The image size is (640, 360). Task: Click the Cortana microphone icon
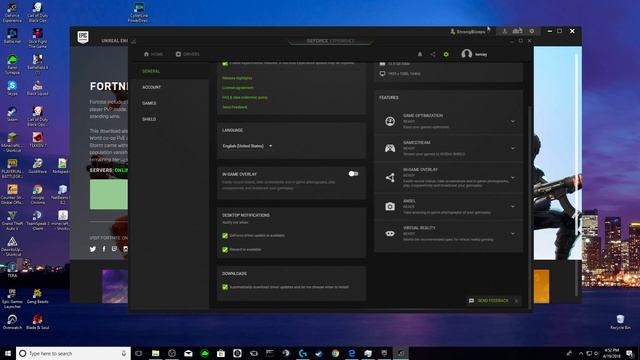[124, 353]
